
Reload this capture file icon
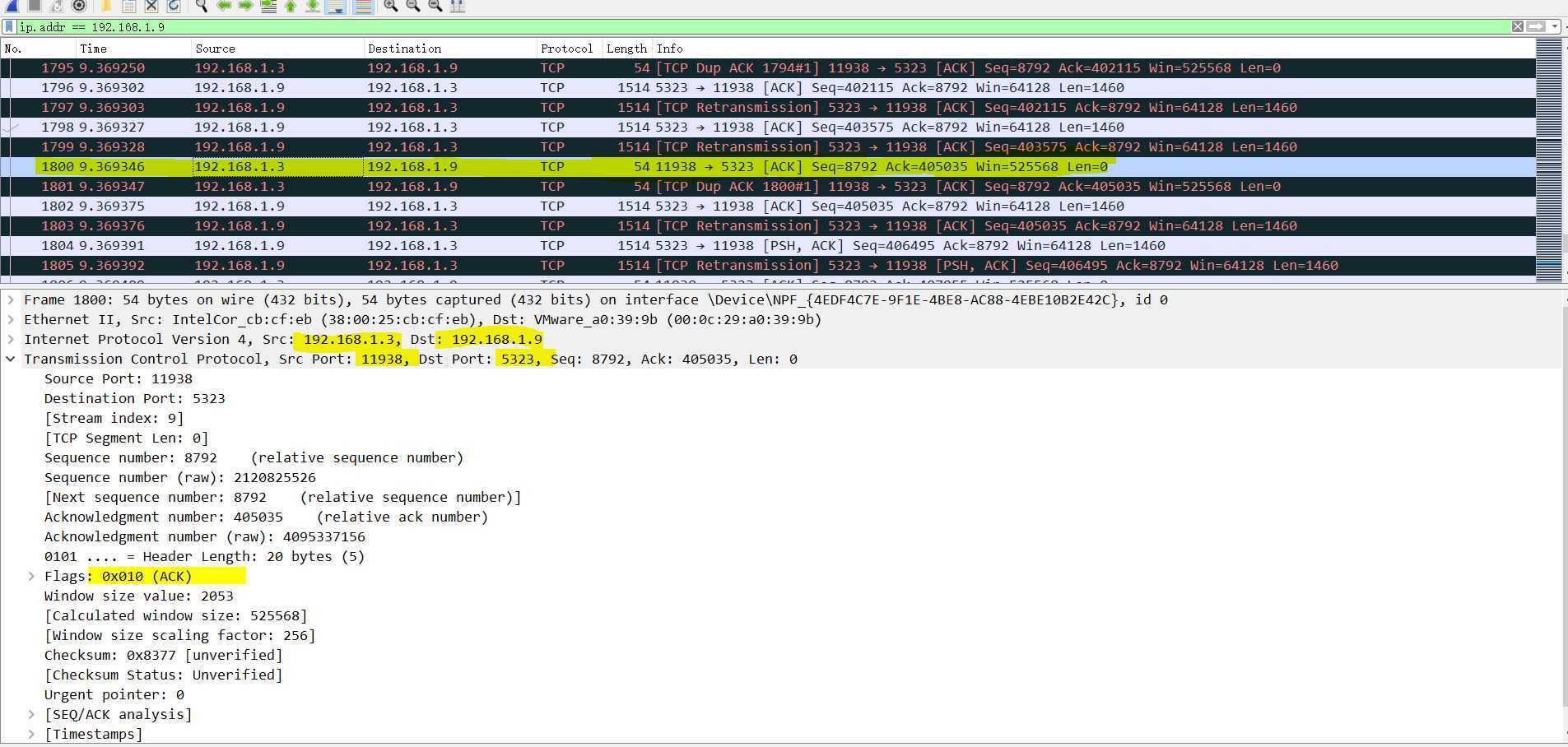(174, 6)
